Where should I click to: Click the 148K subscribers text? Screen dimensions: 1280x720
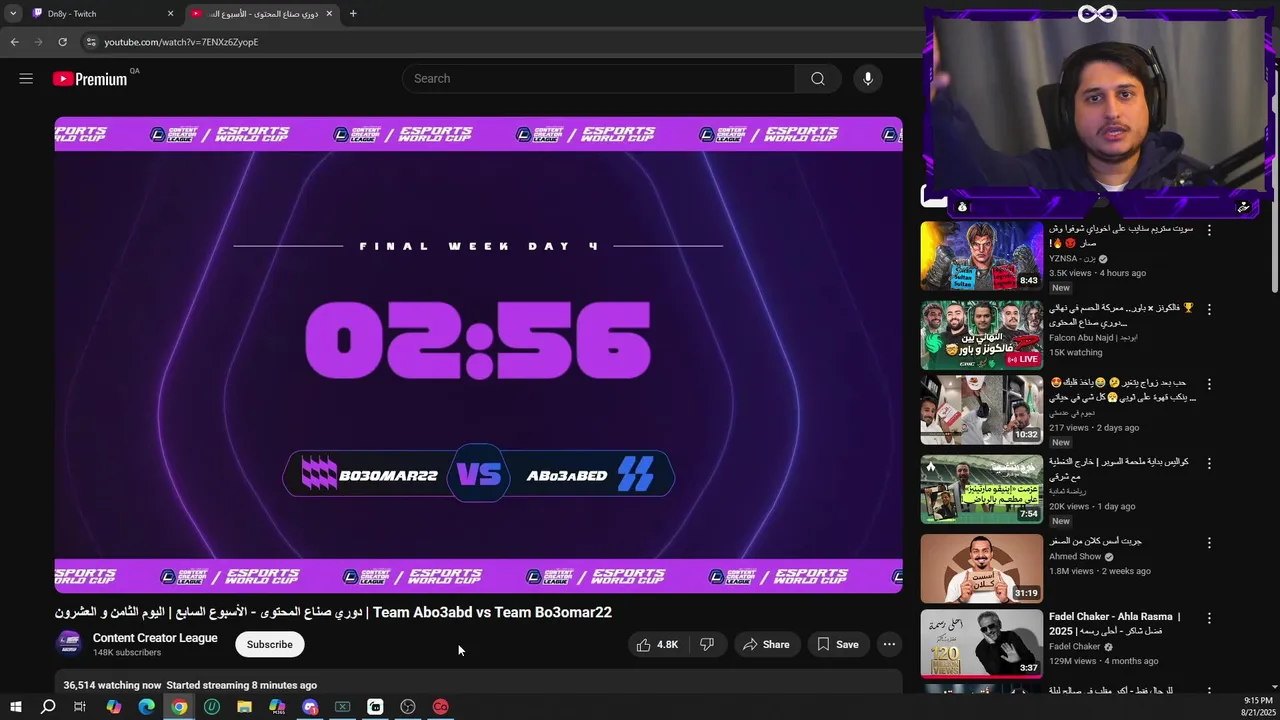pyautogui.click(x=127, y=653)
